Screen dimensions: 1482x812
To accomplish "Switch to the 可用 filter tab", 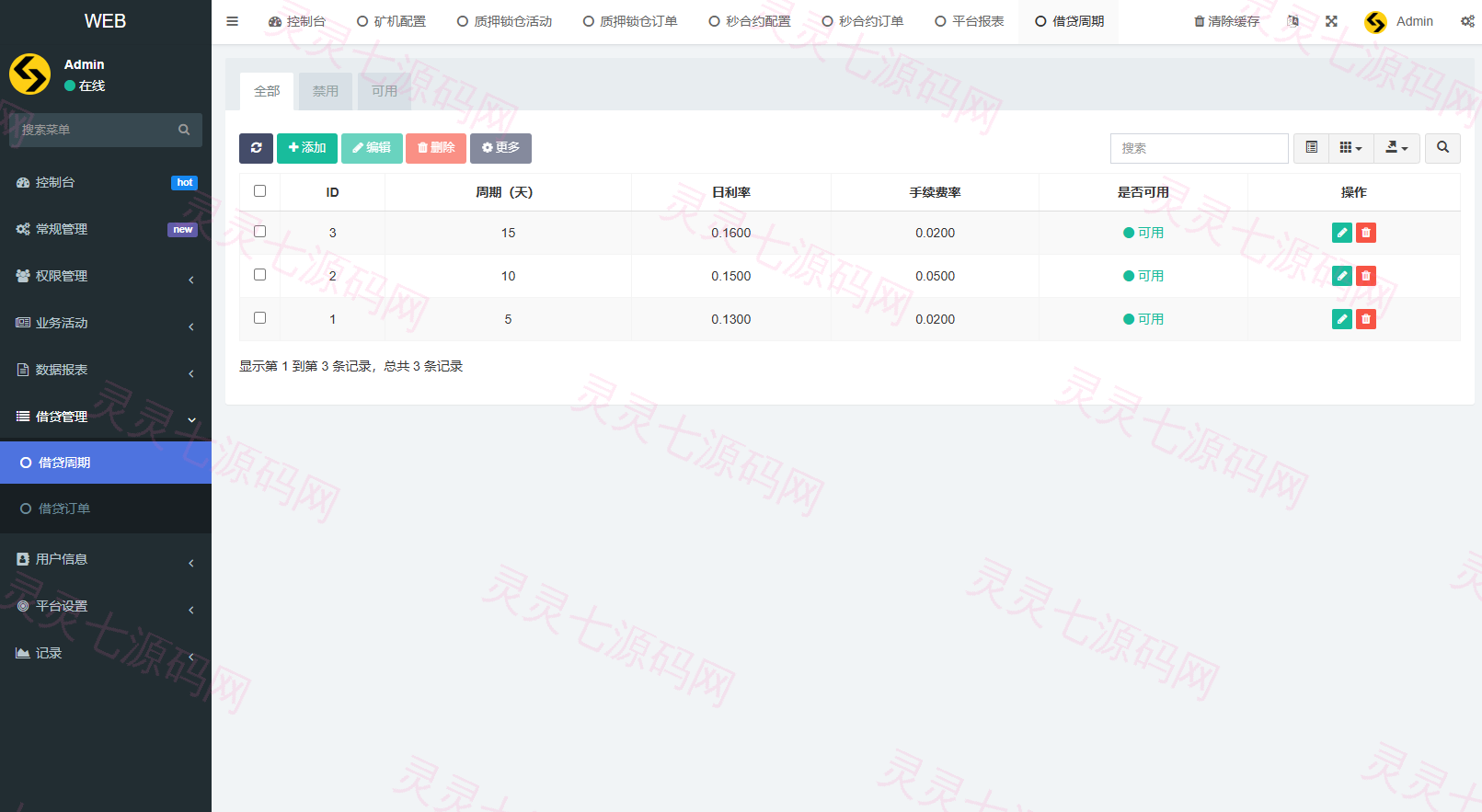I will pos(385,91).
